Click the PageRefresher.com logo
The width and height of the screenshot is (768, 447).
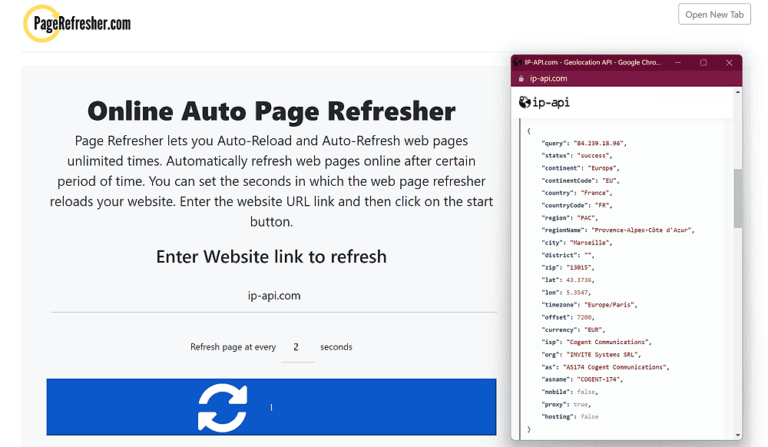pyautogui.click(x=77, y=23)
